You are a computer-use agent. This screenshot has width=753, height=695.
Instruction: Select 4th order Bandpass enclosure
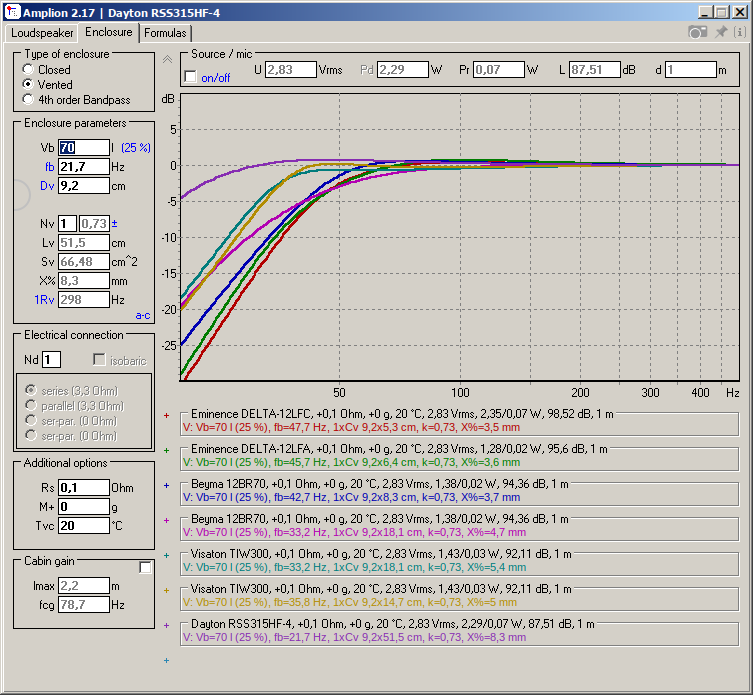(28, 99)
